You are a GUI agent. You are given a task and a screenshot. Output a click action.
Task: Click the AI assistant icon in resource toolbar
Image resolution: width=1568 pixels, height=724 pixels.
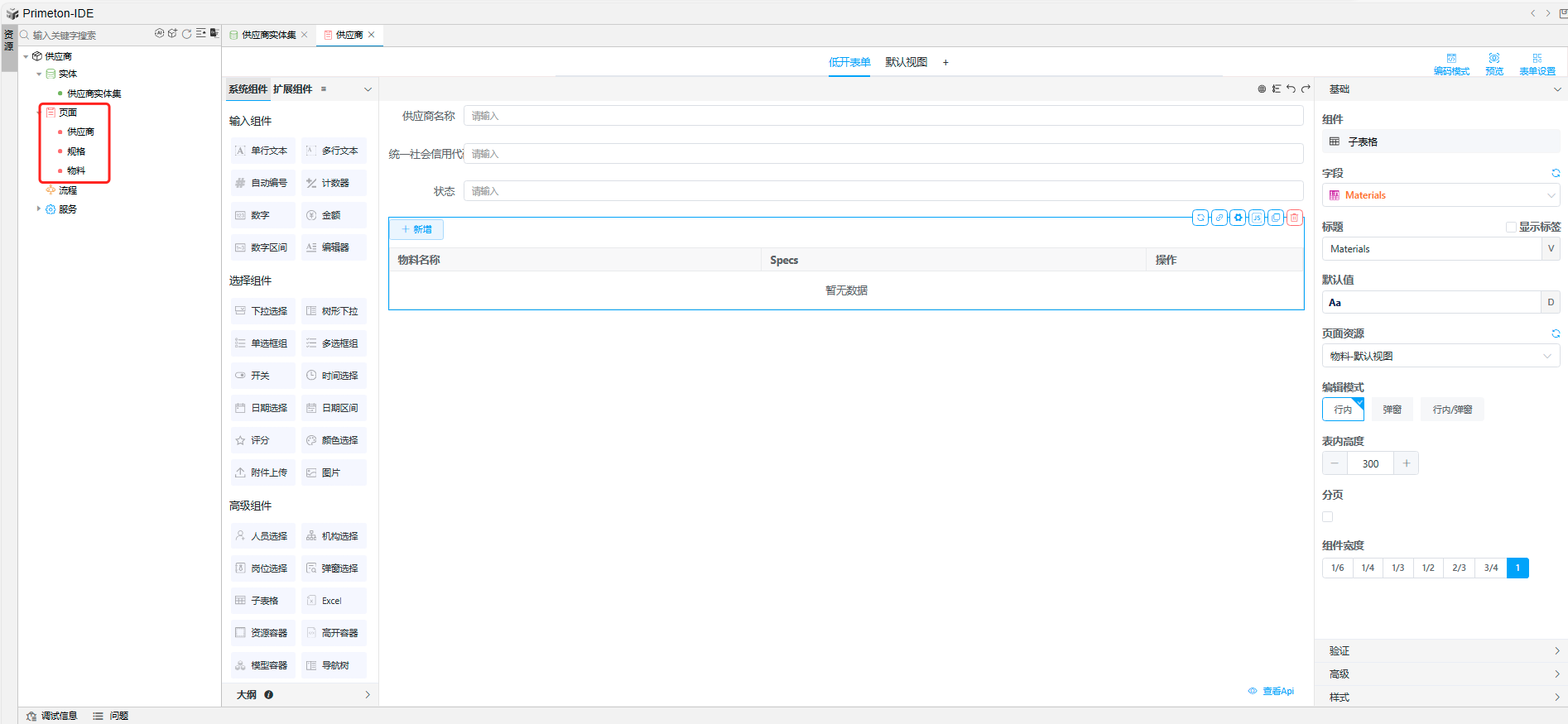pos(159,34)
